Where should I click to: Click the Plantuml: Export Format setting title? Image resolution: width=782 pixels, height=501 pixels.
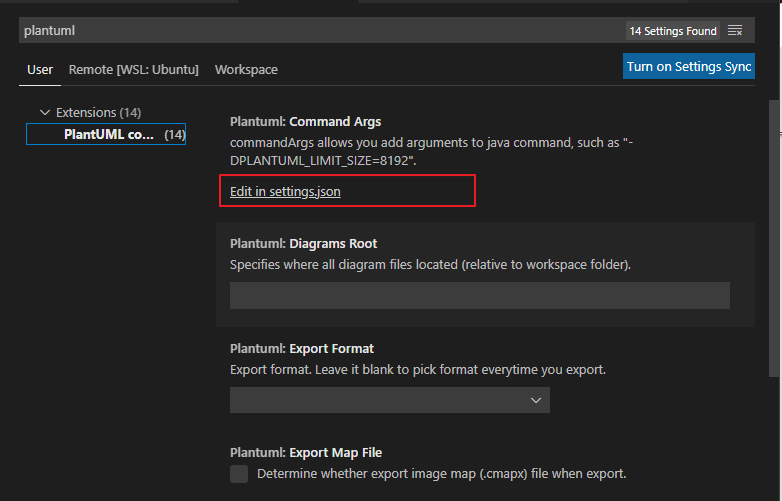tap(302, 348)
